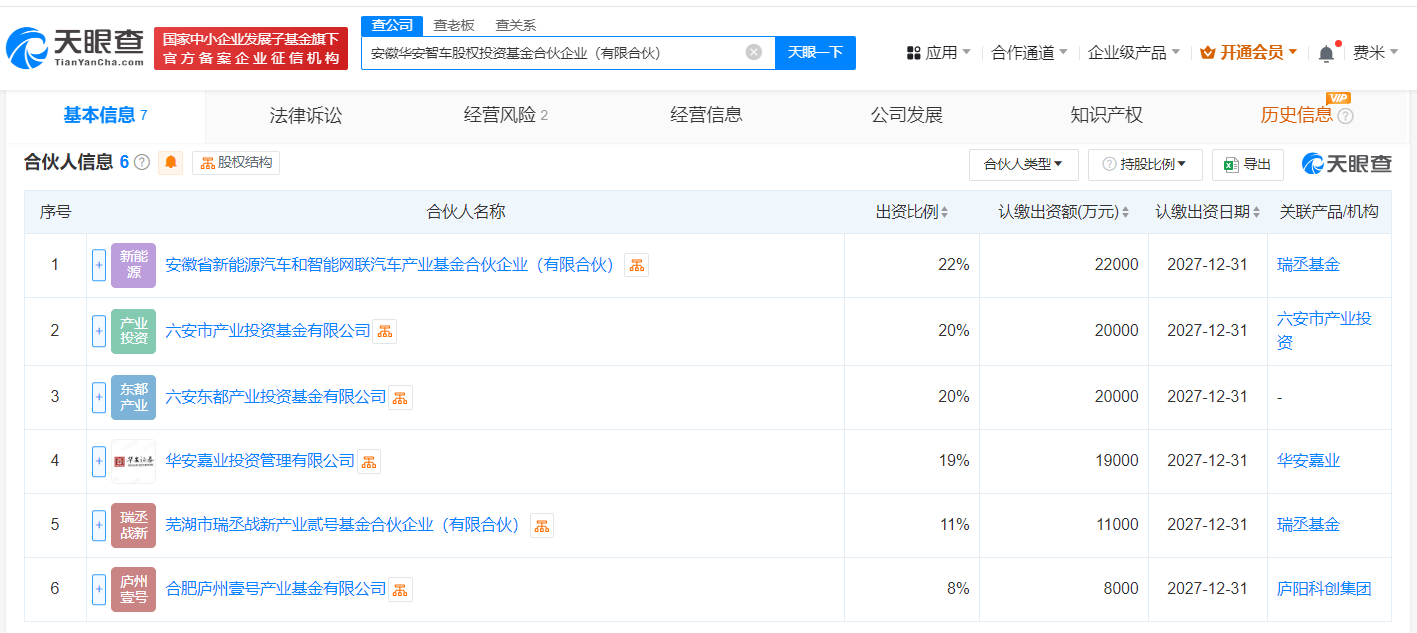Clear the search box text
1417x633 pixels.
pyautogui.click(x=754, y=52)
